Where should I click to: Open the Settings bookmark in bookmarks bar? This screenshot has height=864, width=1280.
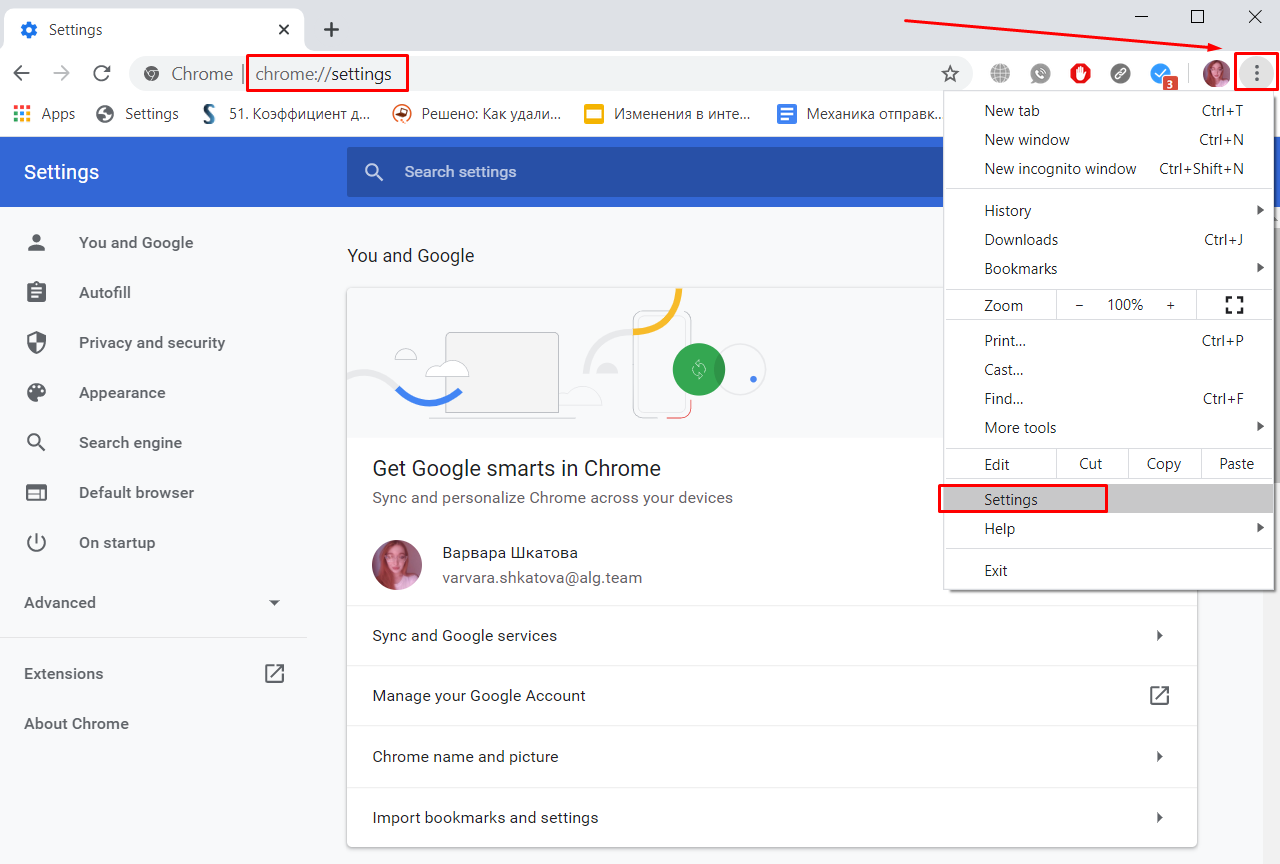tap(137, 114)
